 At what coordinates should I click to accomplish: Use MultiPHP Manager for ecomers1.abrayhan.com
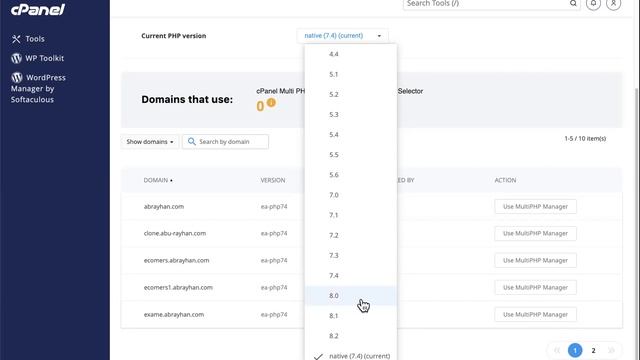pos(535,287)
